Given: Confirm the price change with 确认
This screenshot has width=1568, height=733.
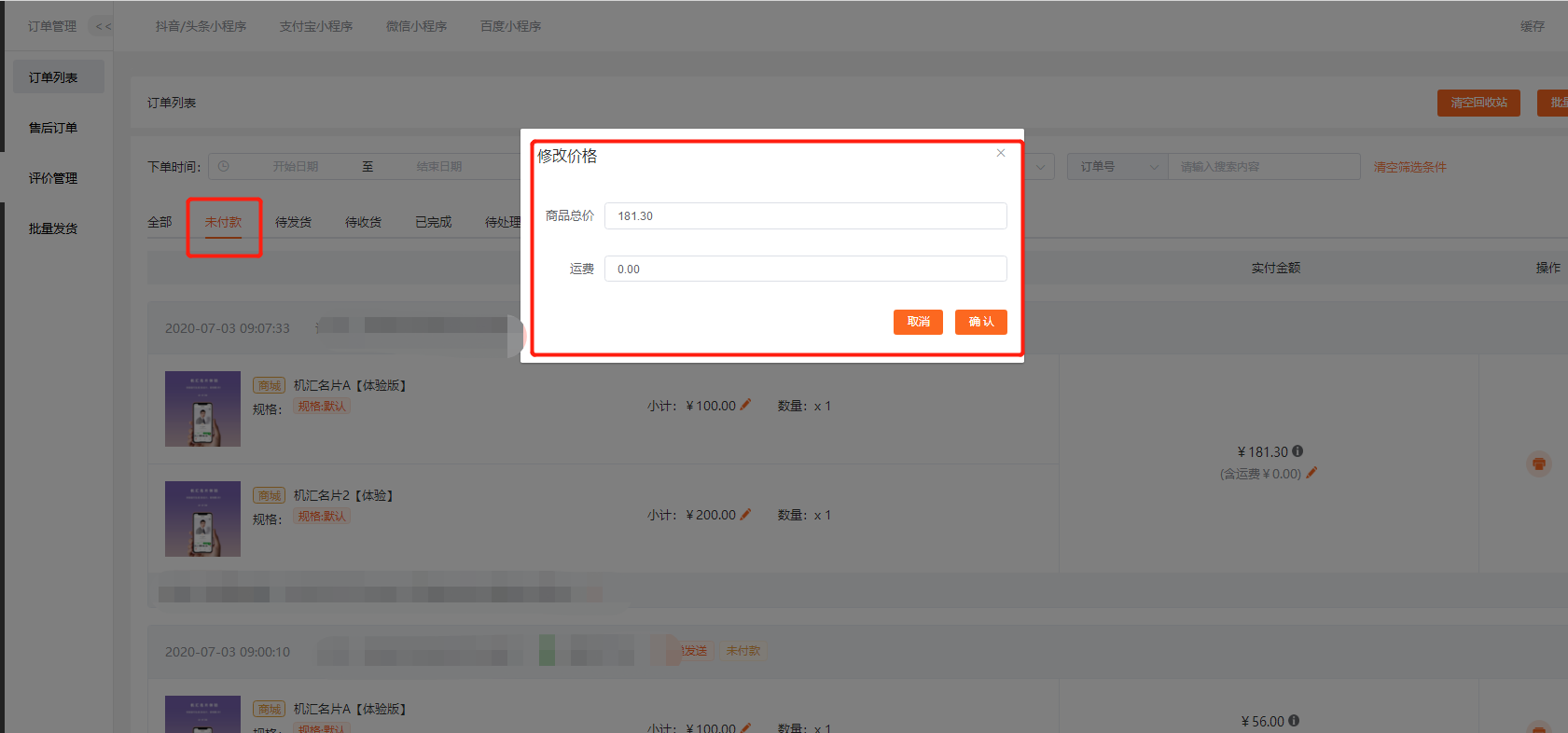Looking at the screenshot, I should point(981,322).
